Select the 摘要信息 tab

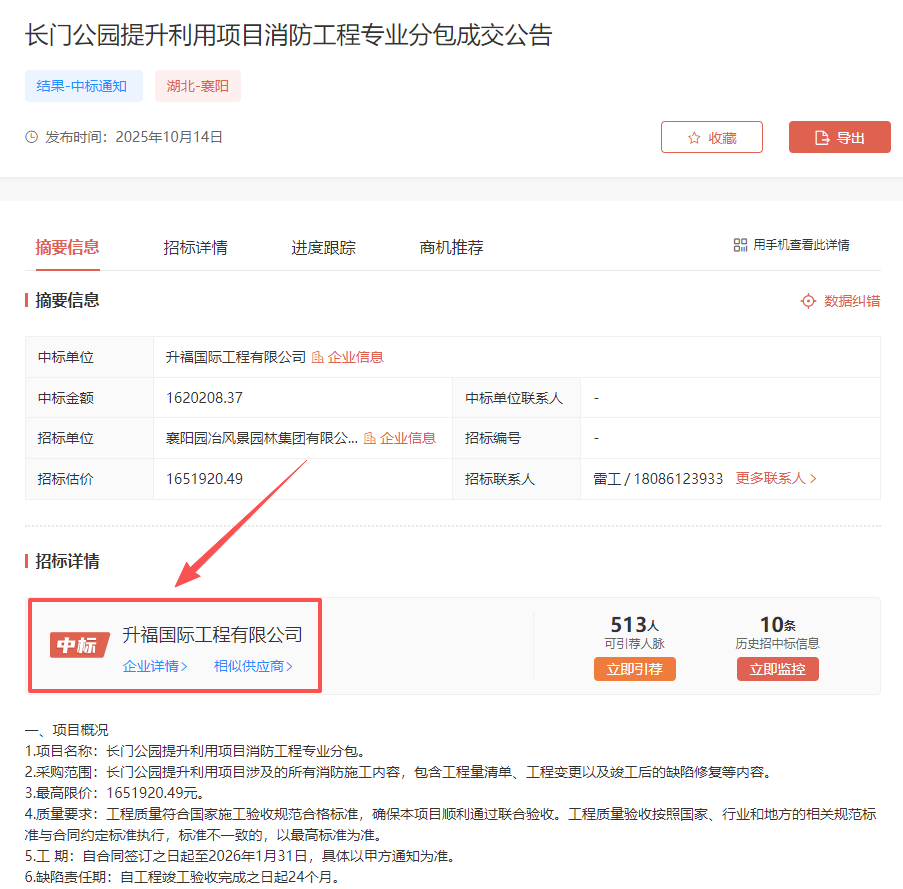[x=67, y=248]
